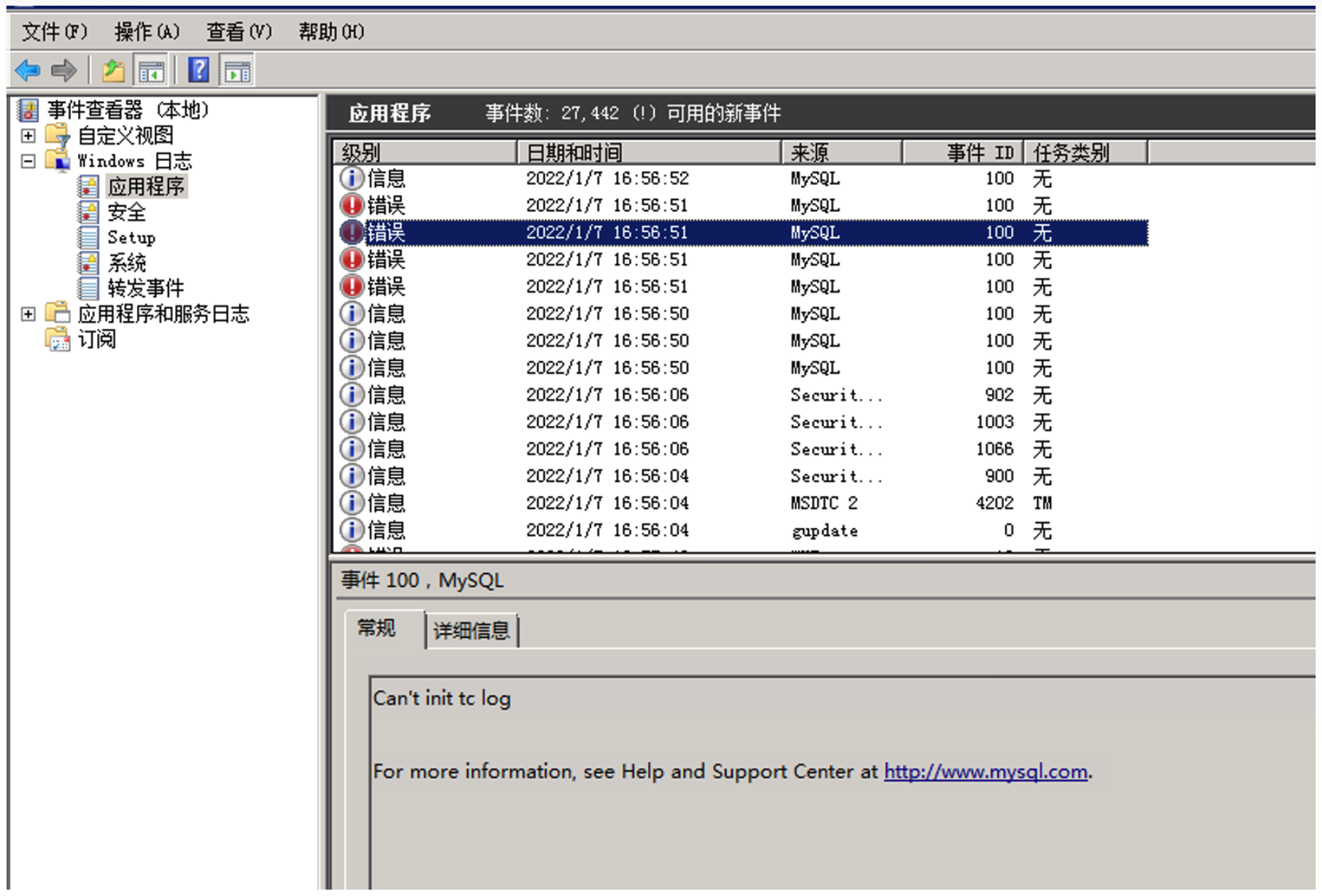Click the 系统 log icon

[x=89, y=263]
